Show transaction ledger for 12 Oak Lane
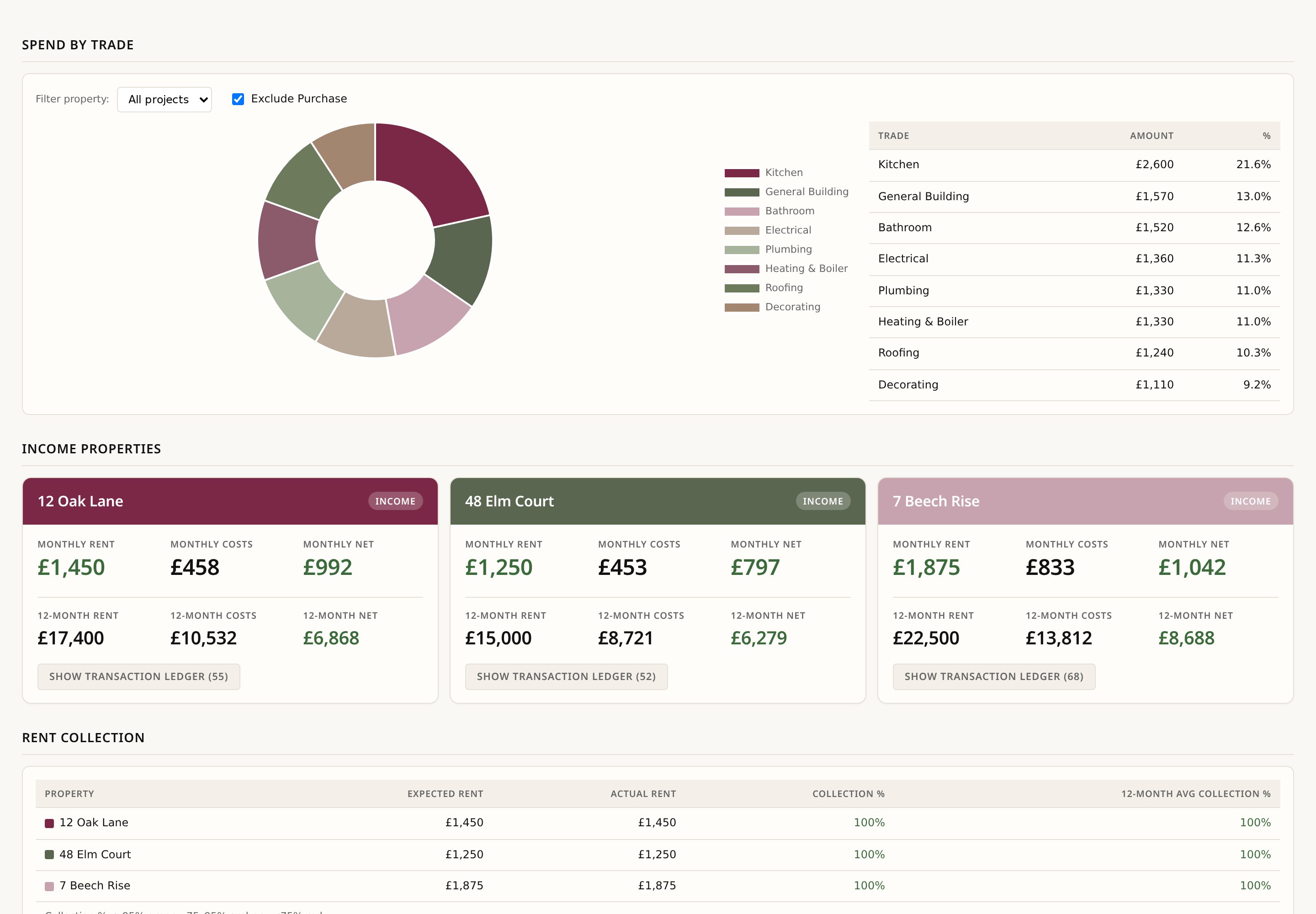1316x914 pixels. click(138, 676)
